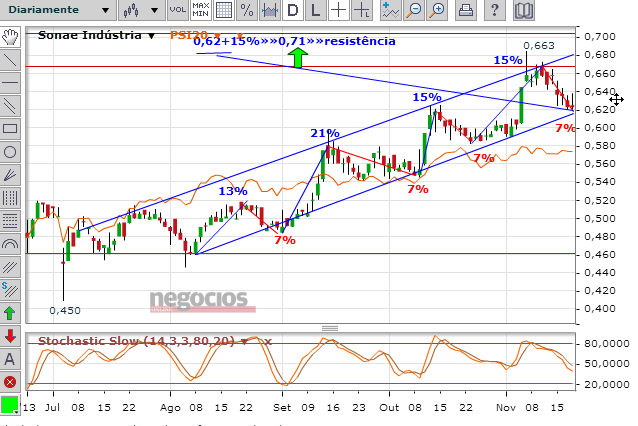This screenshot has width=638, height=426.
Task: Toggle the L toolbar button
Action: click(x=315, y=10)
